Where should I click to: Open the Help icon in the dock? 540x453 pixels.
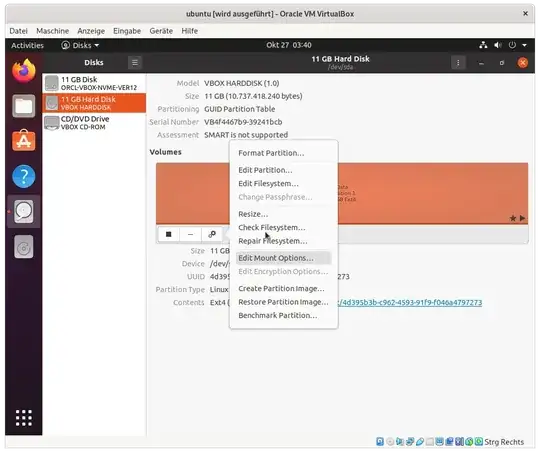click(x=24, y=176)
